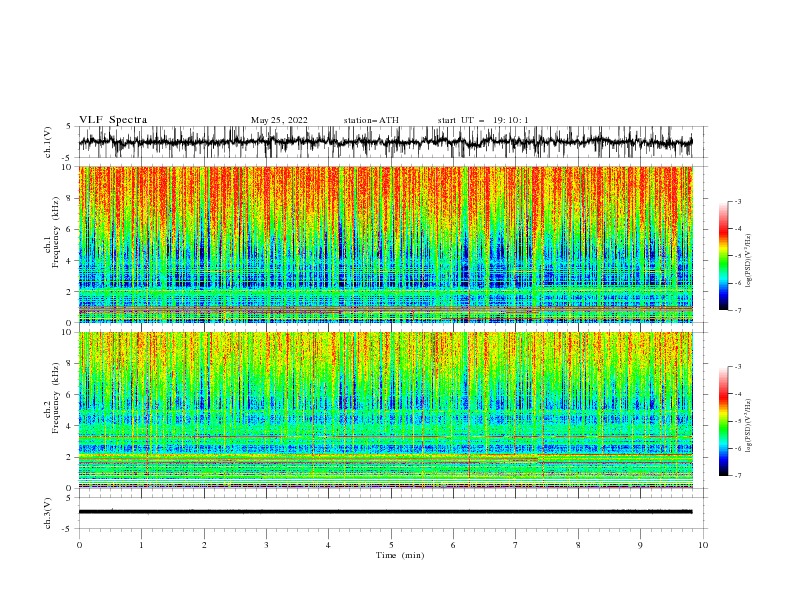The image size is (792, 612).
Task: Click the "VLF Spectra" title text
Action: click(113, 120)
